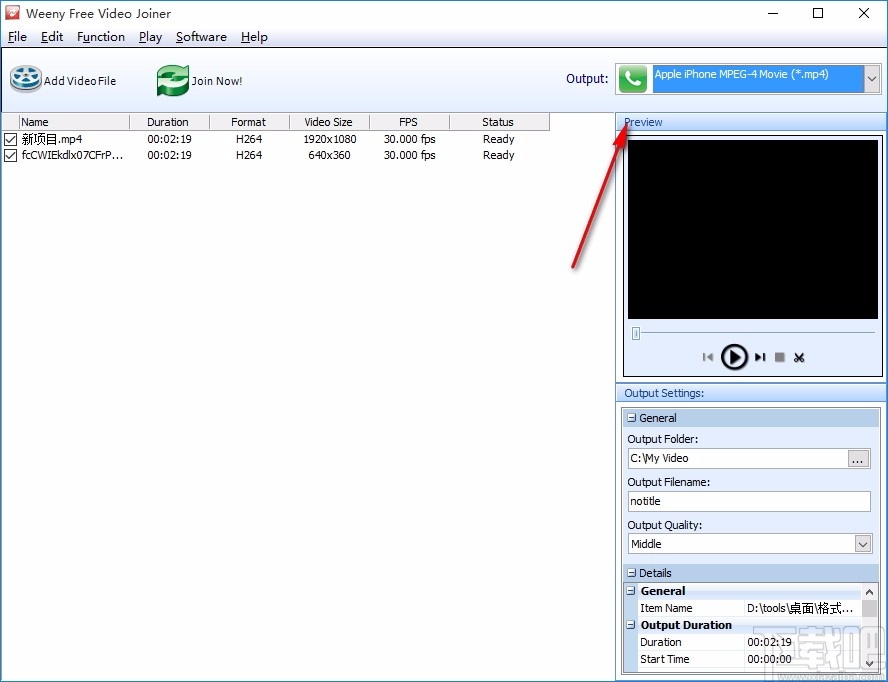The height and width of the screenshot is (682, 888).
Task: Uncheck the fcCWIEkdlx07CFrP video checkbox
Action: pyautogui.click(x=10, y=155)
